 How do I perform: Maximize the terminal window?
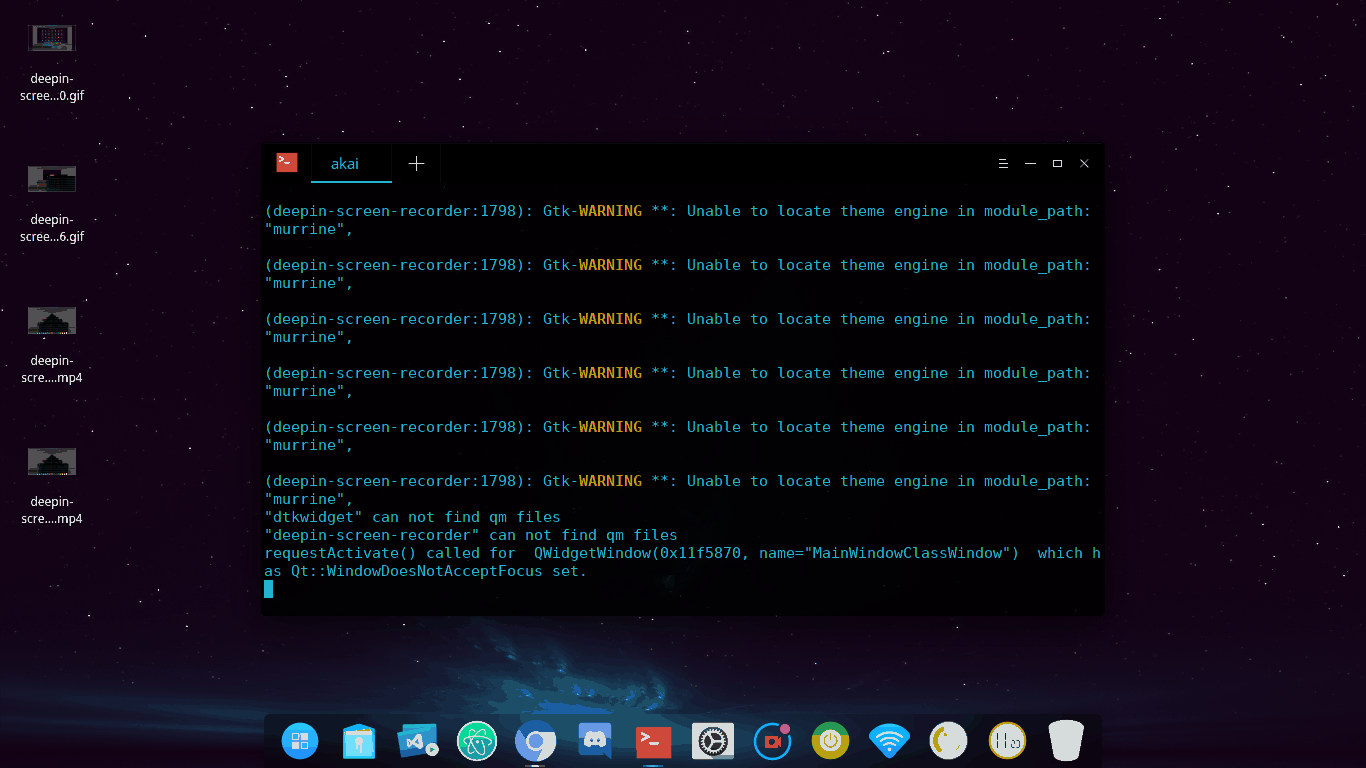(1057, 163)
